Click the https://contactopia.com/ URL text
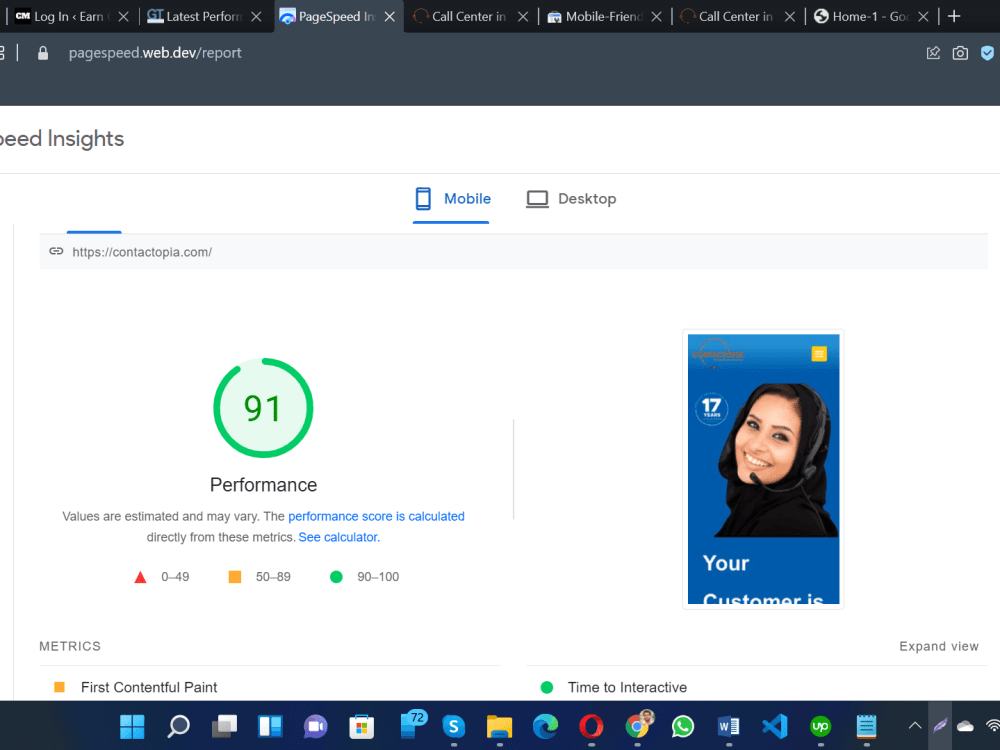Viewport: 1000px width, 750px height. tap(142, 252)
